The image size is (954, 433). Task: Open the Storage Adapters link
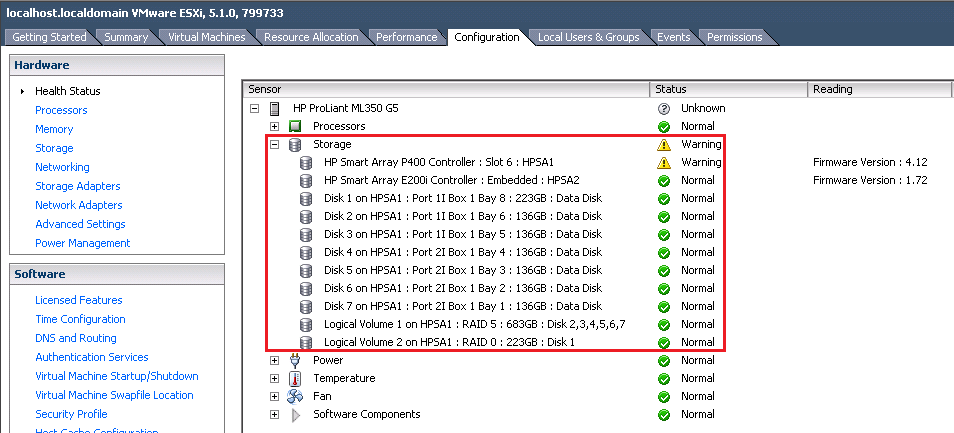[x=77, y=186]
